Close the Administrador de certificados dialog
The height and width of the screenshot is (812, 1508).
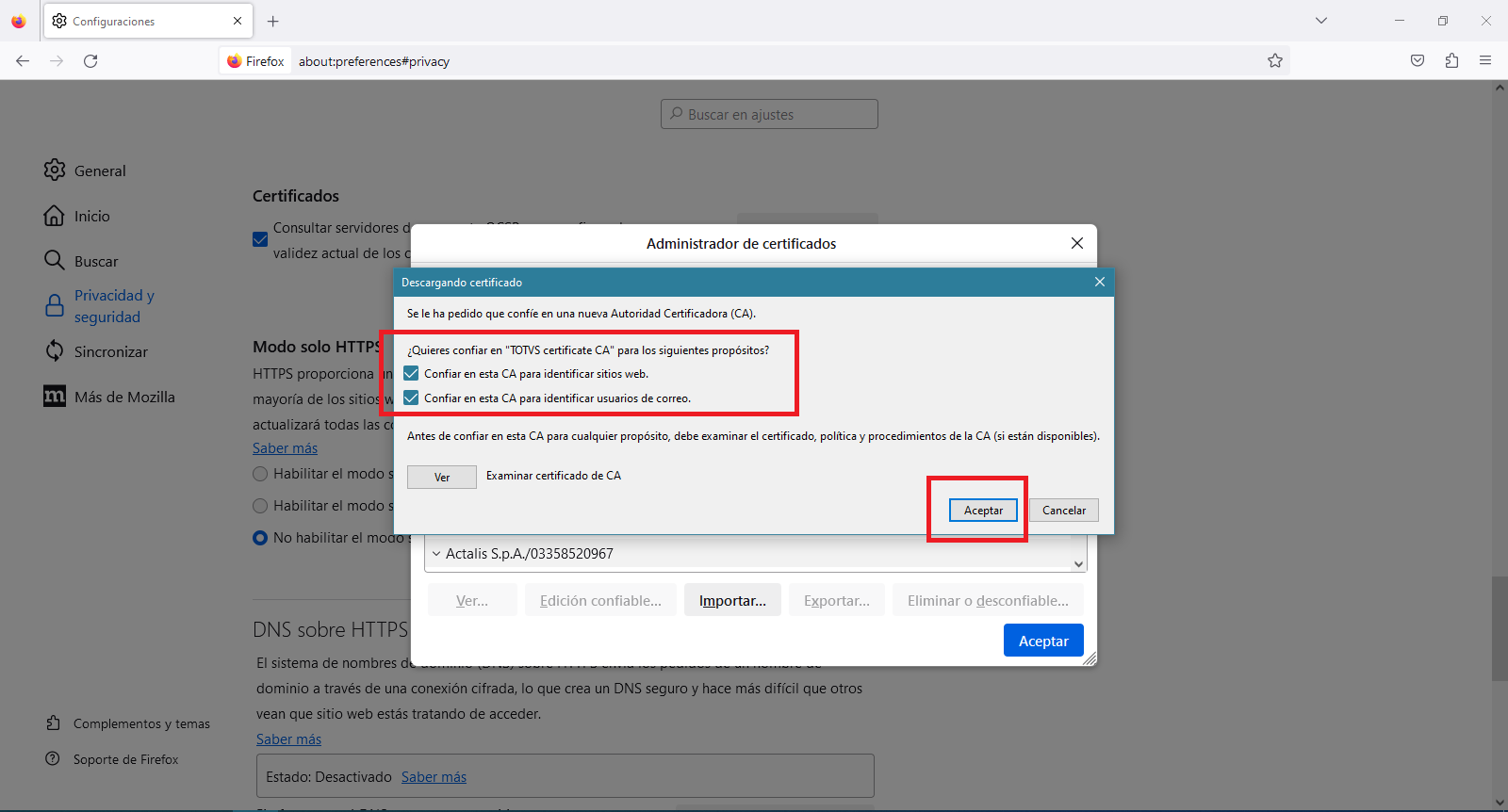point(1077,243)
